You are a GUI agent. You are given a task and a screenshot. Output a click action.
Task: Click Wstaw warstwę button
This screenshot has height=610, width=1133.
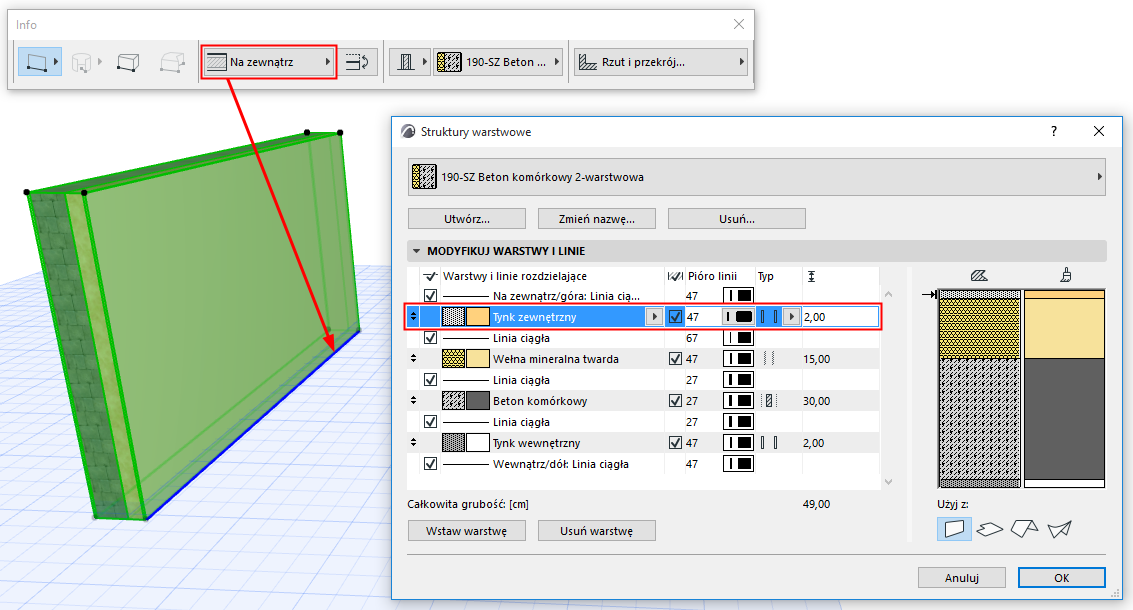(x=467, y=530)
